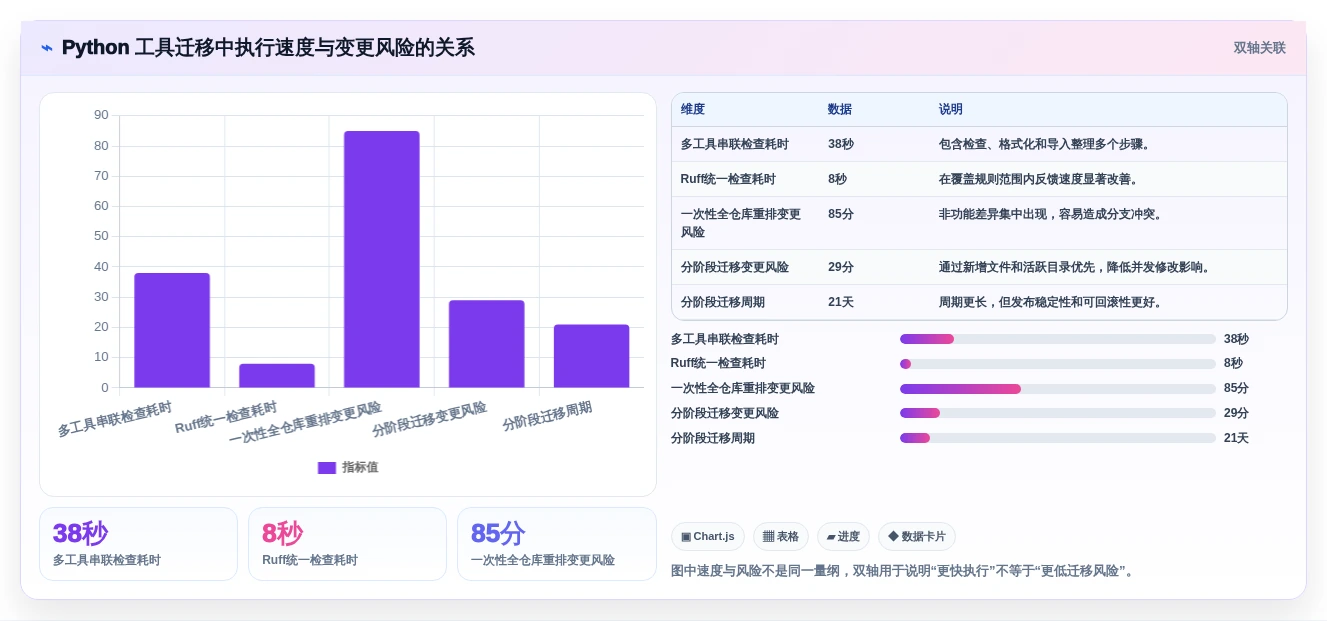Select table cell 21天
The width and height of the screenshot is (1327, 621).
(x=841, y=302)
